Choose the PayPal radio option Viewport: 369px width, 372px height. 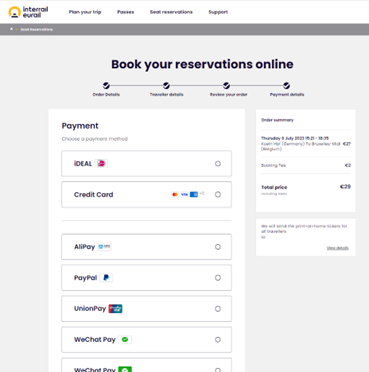pyautogui.click(x=218, y=278)
